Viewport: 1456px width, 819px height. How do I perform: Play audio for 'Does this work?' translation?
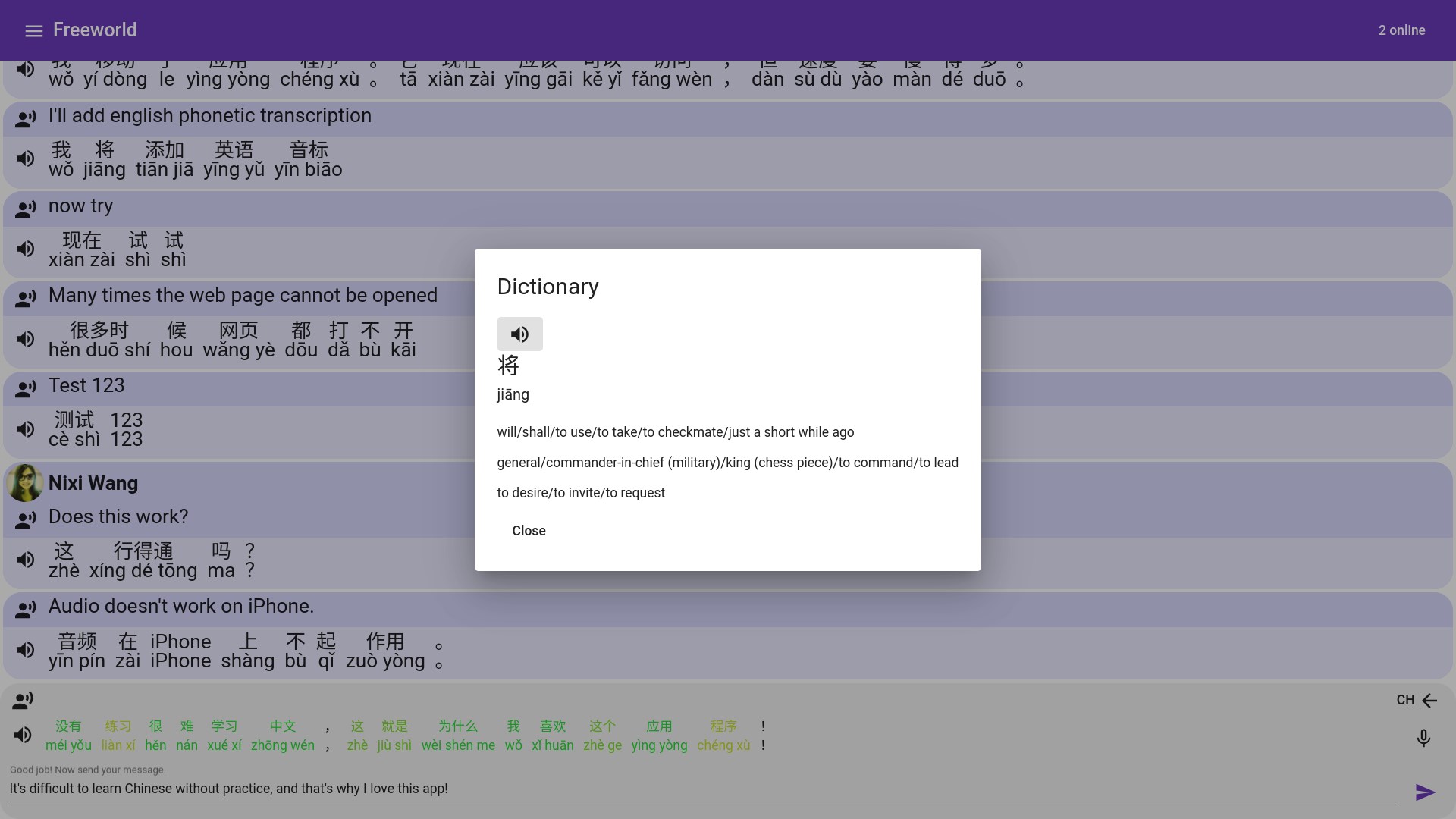tap(26, 560)
